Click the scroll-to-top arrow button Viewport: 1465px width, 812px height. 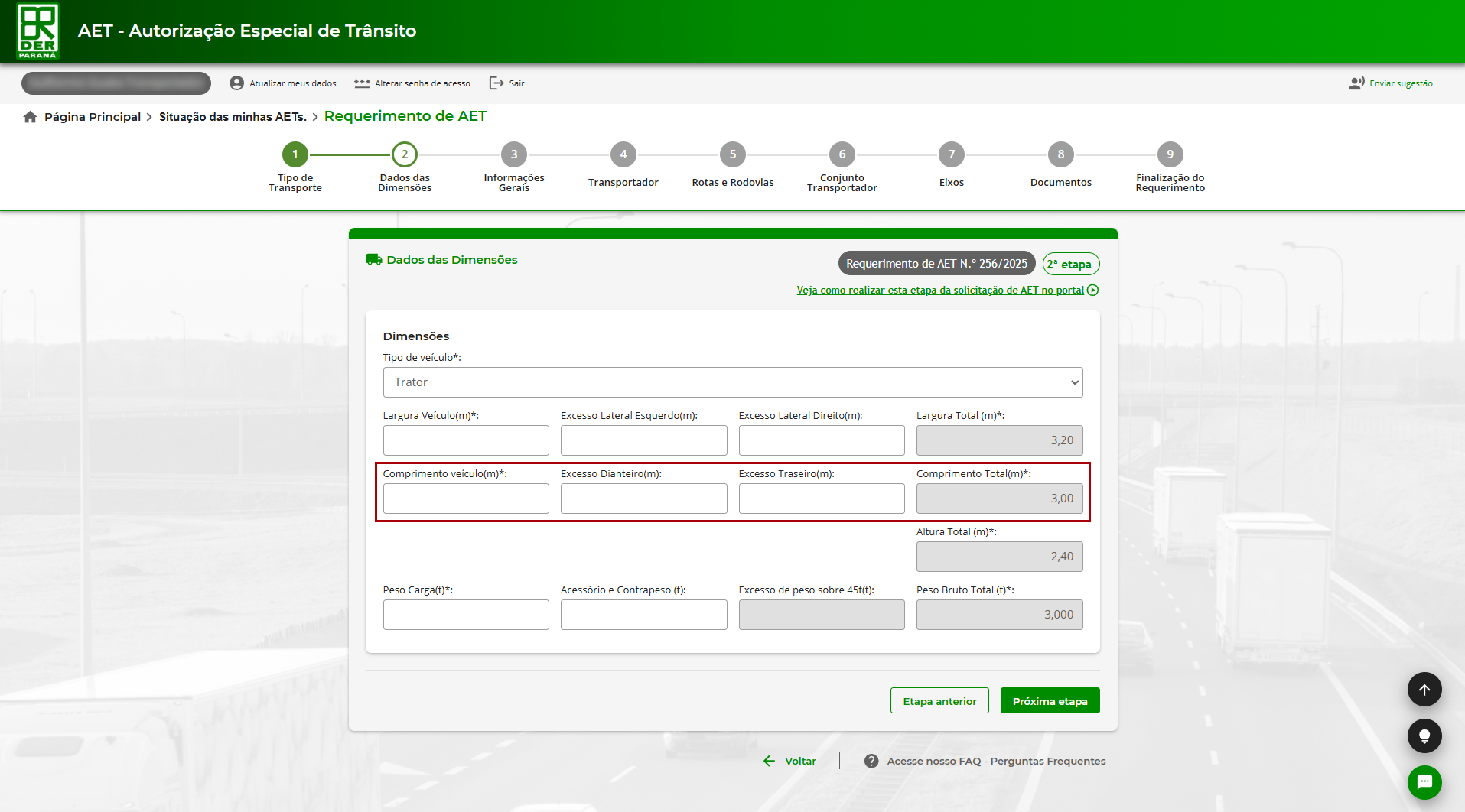1424,690
